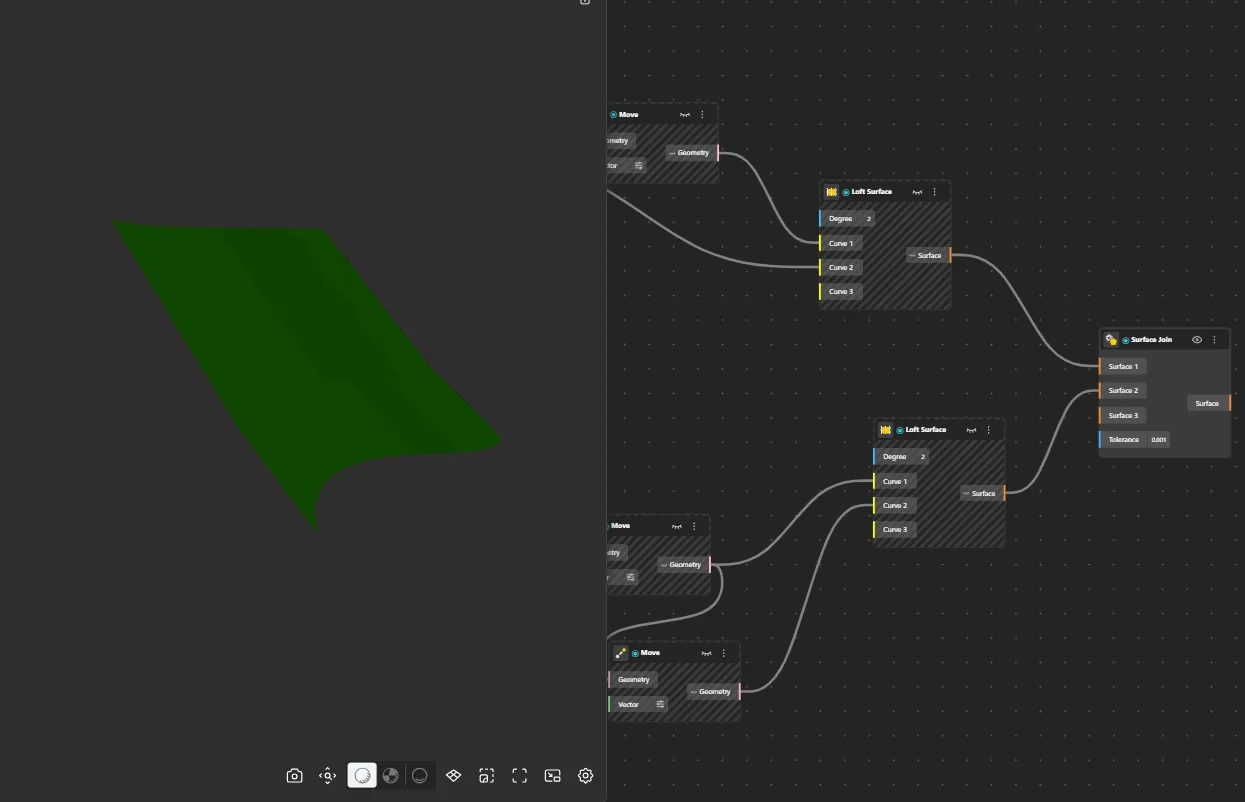The width and height of the screenshot is (1245, 802).
Task: Click Degree value of Loft Surface feeding Surface 1
Action: (868, 218)
